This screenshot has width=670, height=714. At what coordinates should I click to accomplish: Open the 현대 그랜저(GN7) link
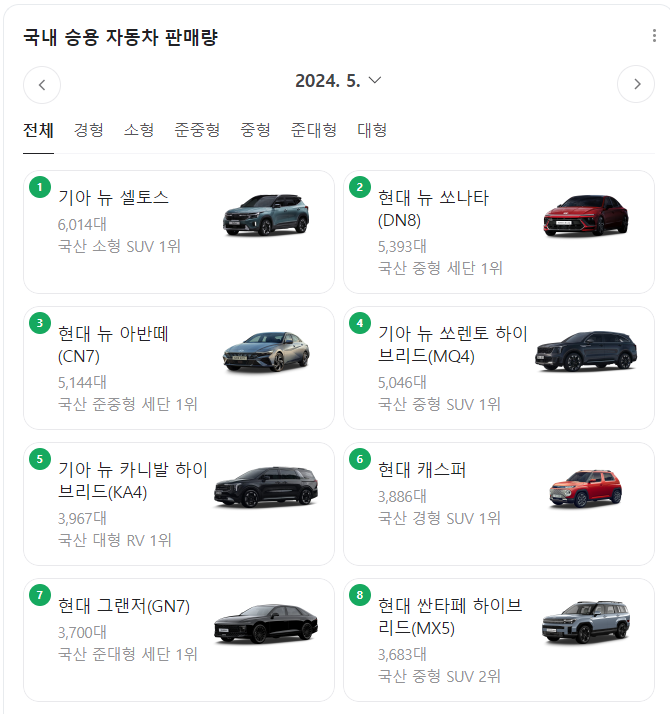click(124, 606)
